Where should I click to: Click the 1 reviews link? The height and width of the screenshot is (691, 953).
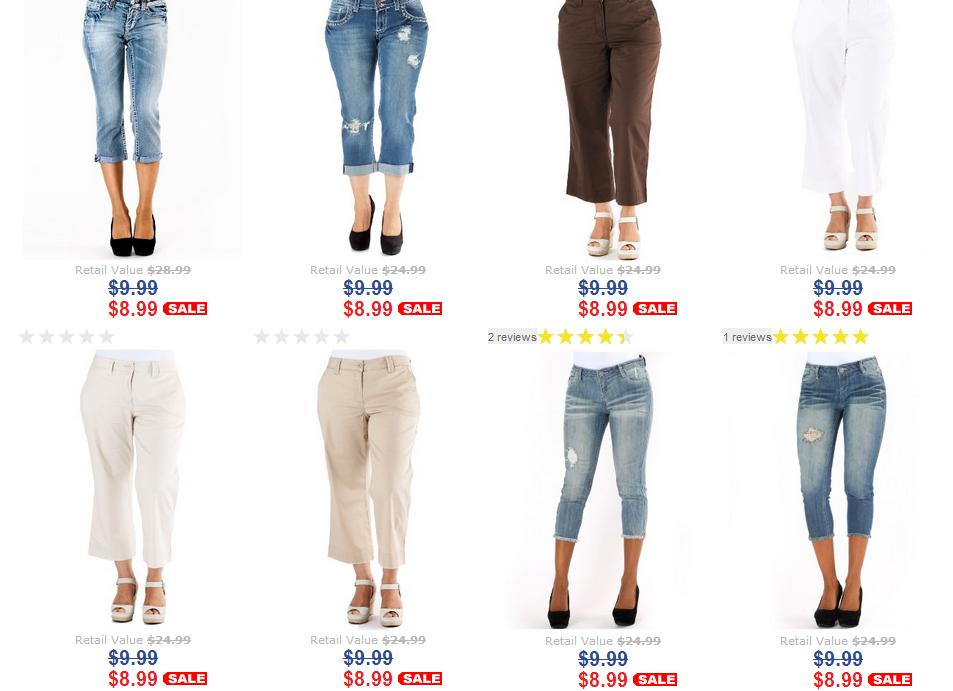[747, 337]
